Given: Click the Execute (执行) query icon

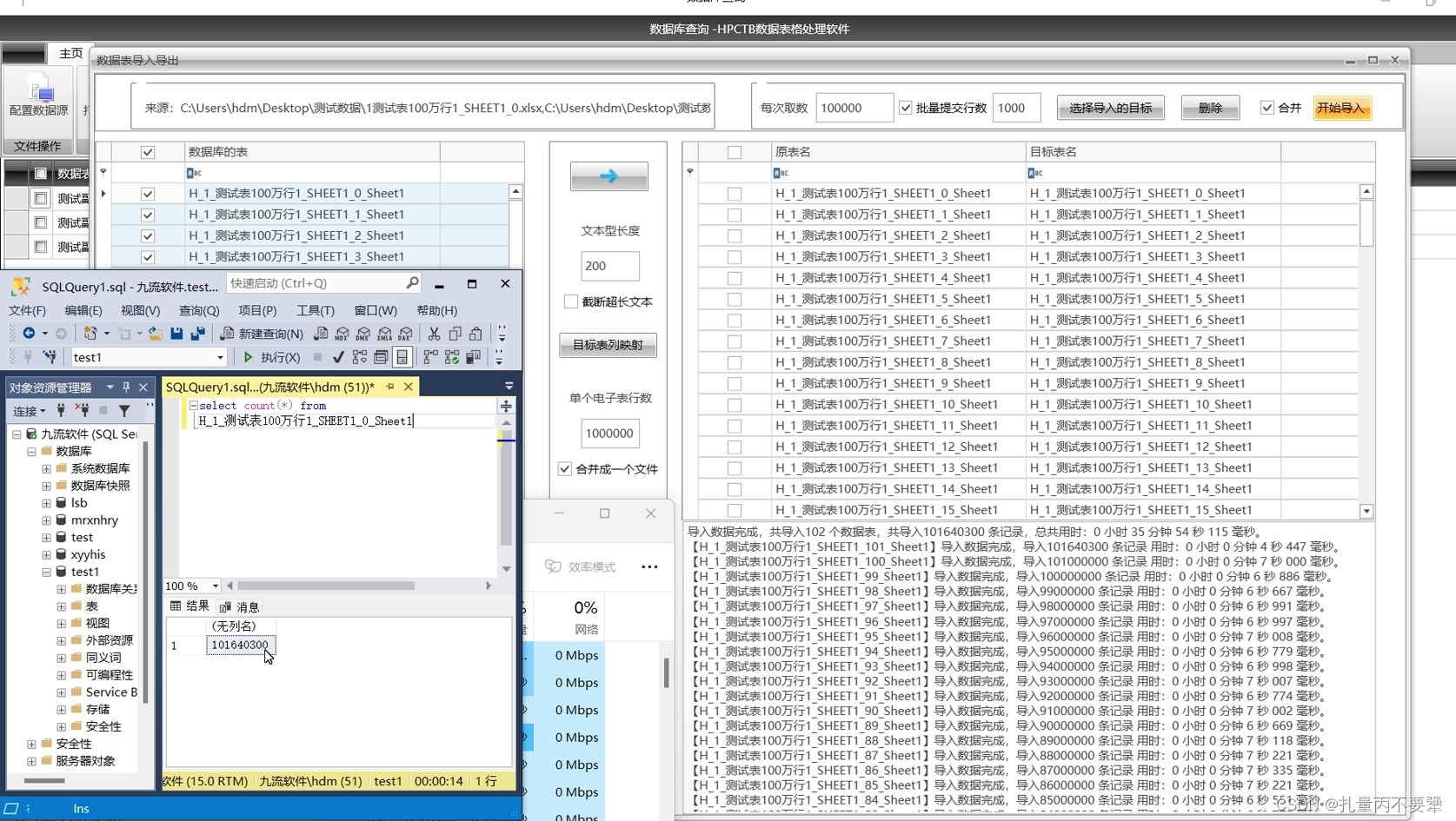Looking at the screenshot, I should (248, 357).
